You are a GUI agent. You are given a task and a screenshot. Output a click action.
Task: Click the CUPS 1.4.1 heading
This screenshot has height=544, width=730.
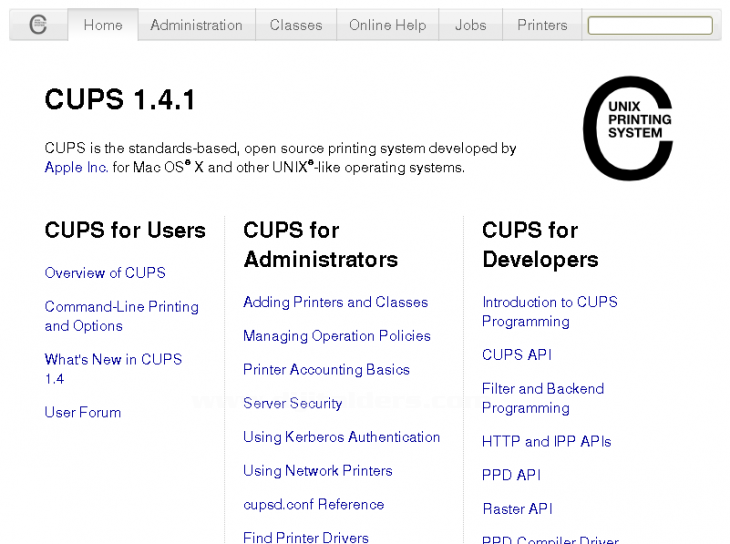pos(120,100)
